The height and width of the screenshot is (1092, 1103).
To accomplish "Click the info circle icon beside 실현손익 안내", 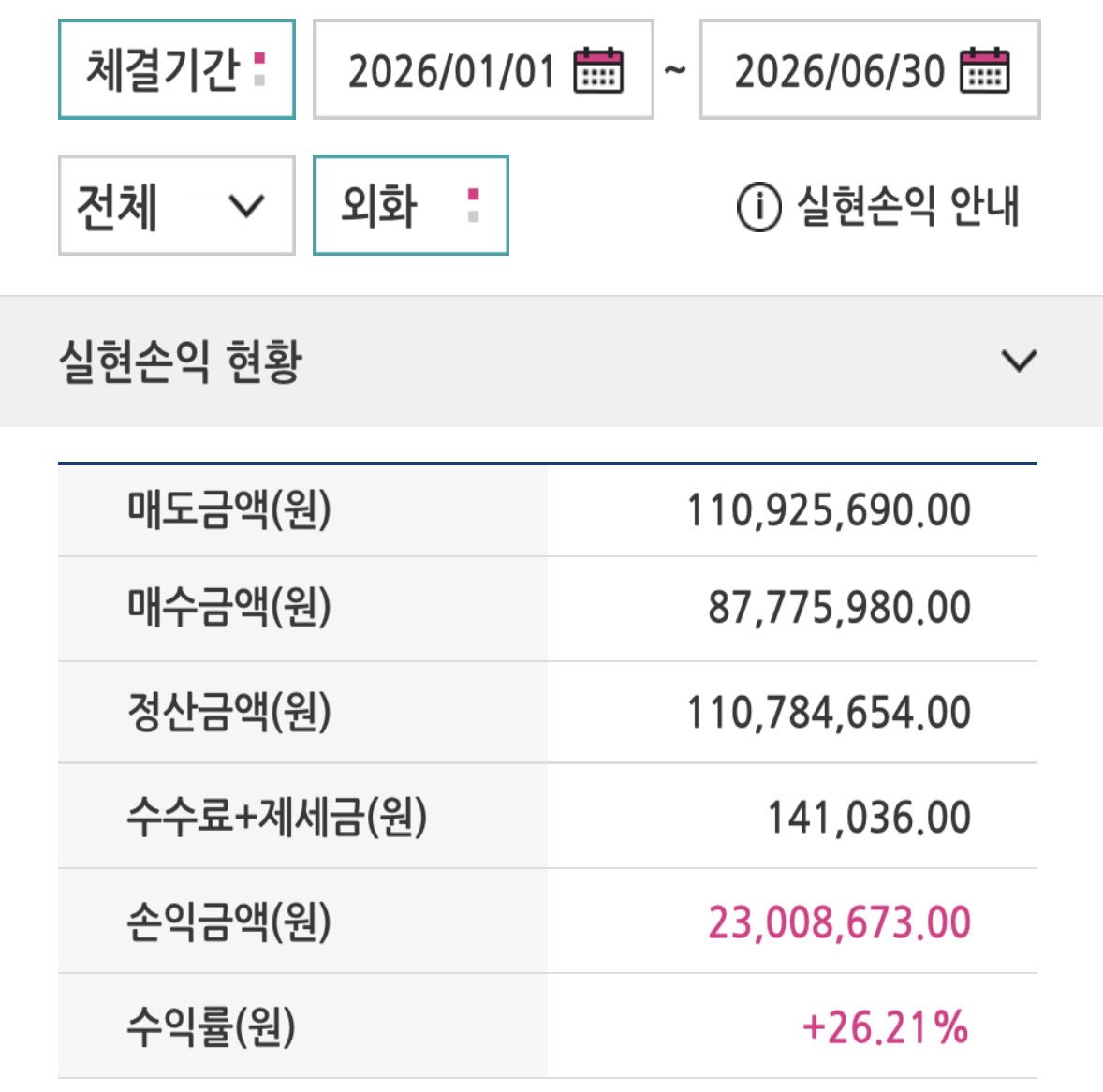I will pos(759,207).
